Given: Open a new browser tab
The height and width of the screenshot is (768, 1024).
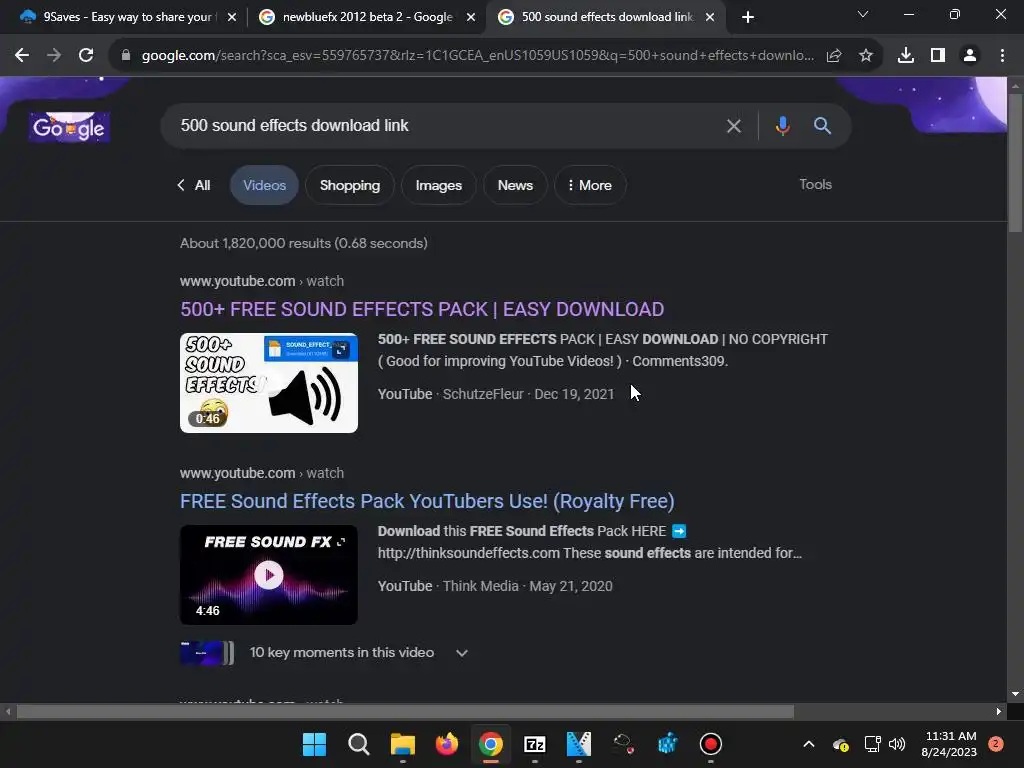Looking at the screenshot, I should tap(748, 17).
